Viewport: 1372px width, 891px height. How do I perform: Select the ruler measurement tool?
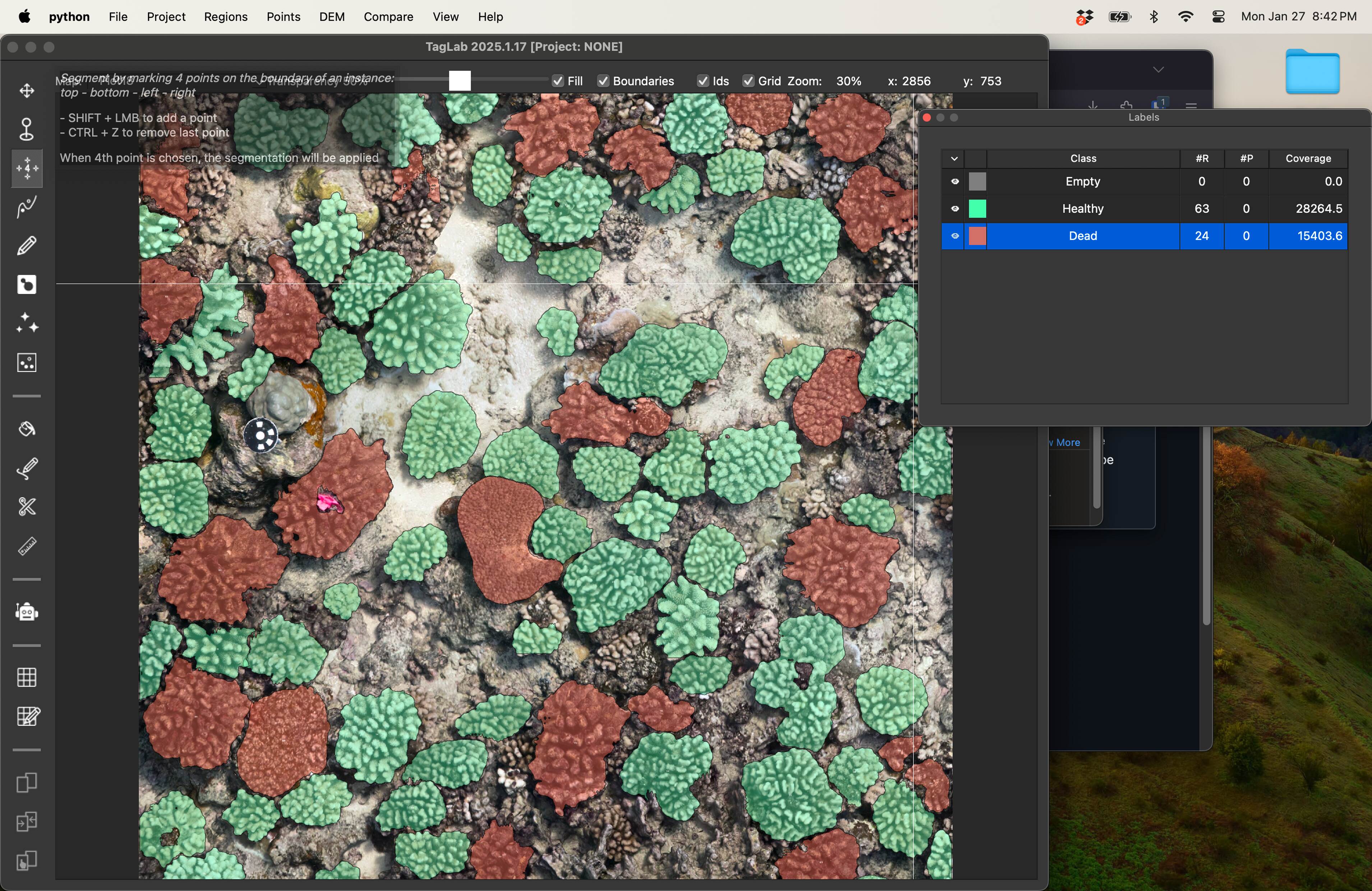coord(27,546)
